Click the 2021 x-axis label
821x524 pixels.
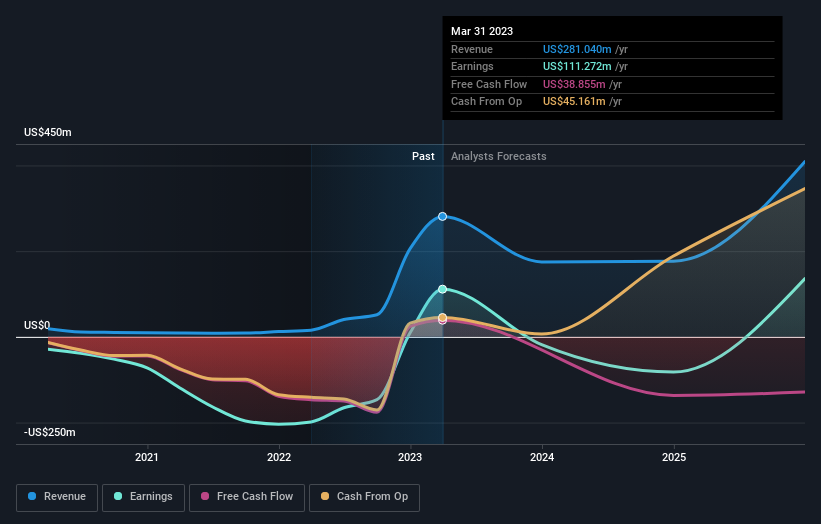(147, 457)
